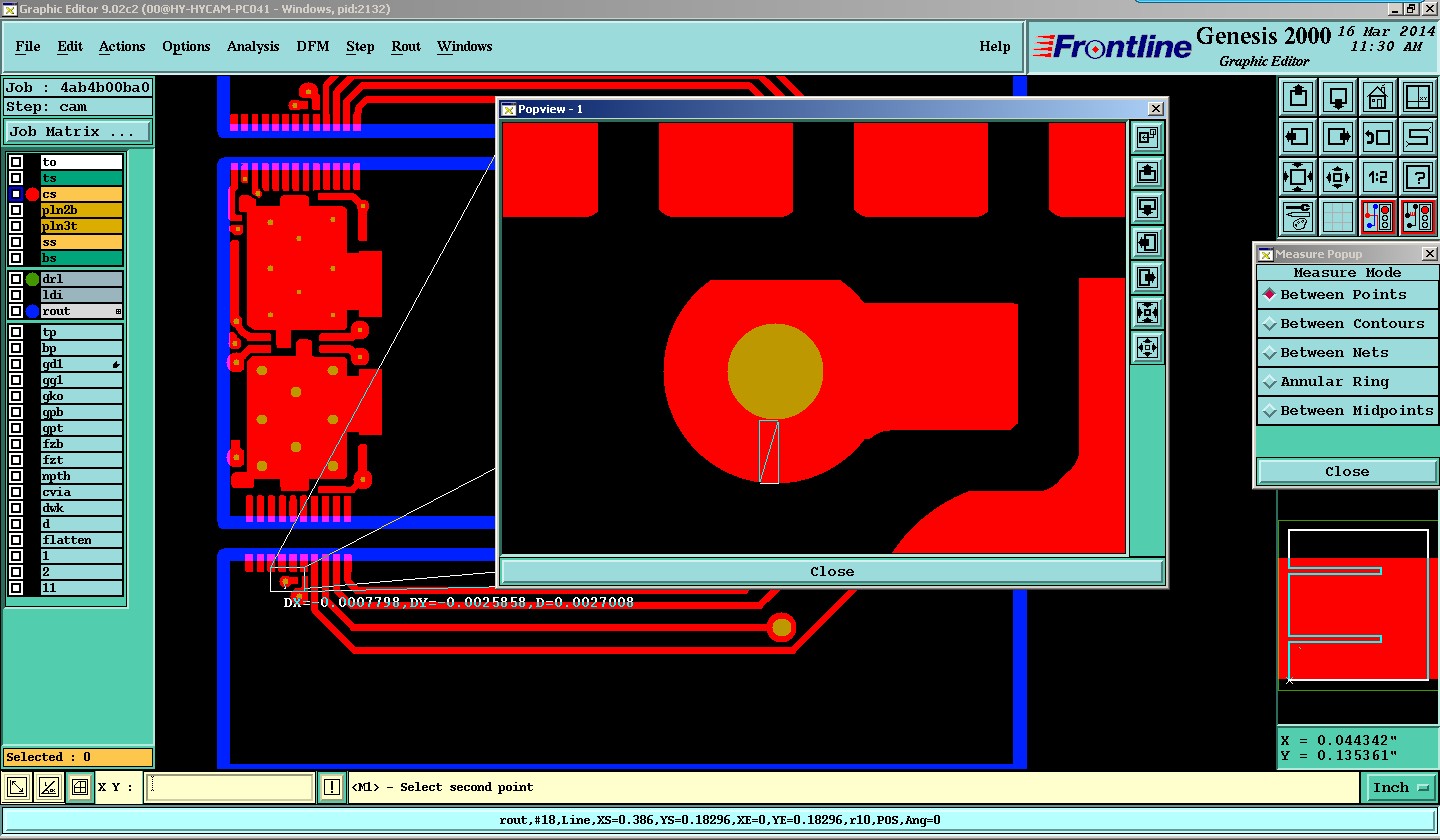Select Between Nets measure mode
1440x840 pixels.
tap(1347, 352)
